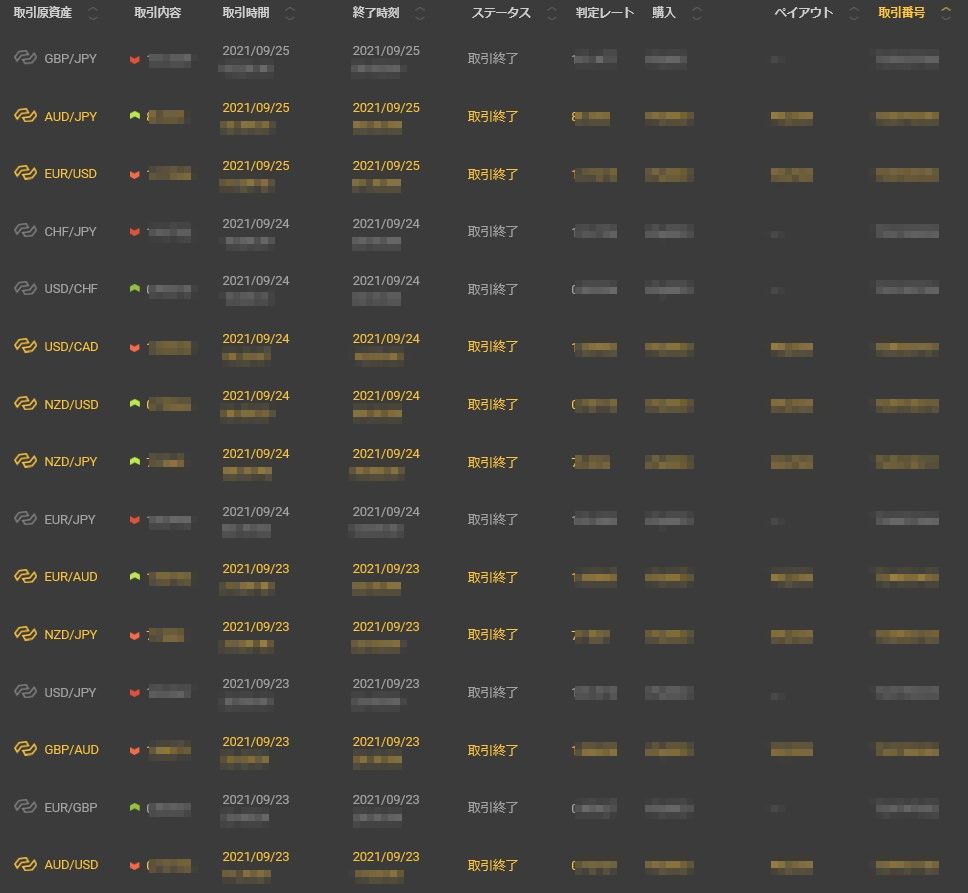This screenshot has width=968, height=893.
Task: Click the AUD/USD asset label
Action: [x=71, y=865]
